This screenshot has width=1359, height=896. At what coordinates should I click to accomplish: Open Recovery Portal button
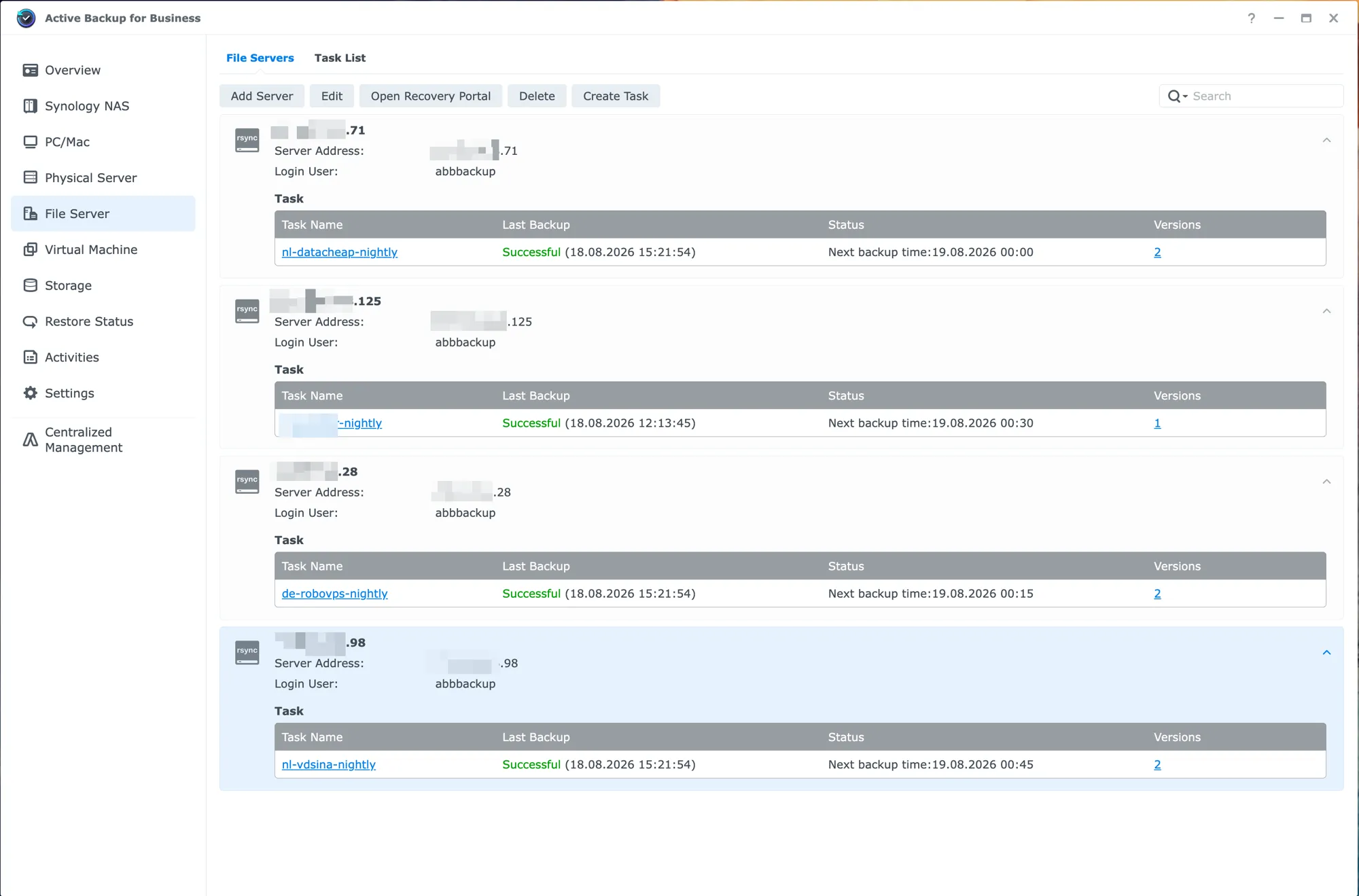[x=430, y=96]
